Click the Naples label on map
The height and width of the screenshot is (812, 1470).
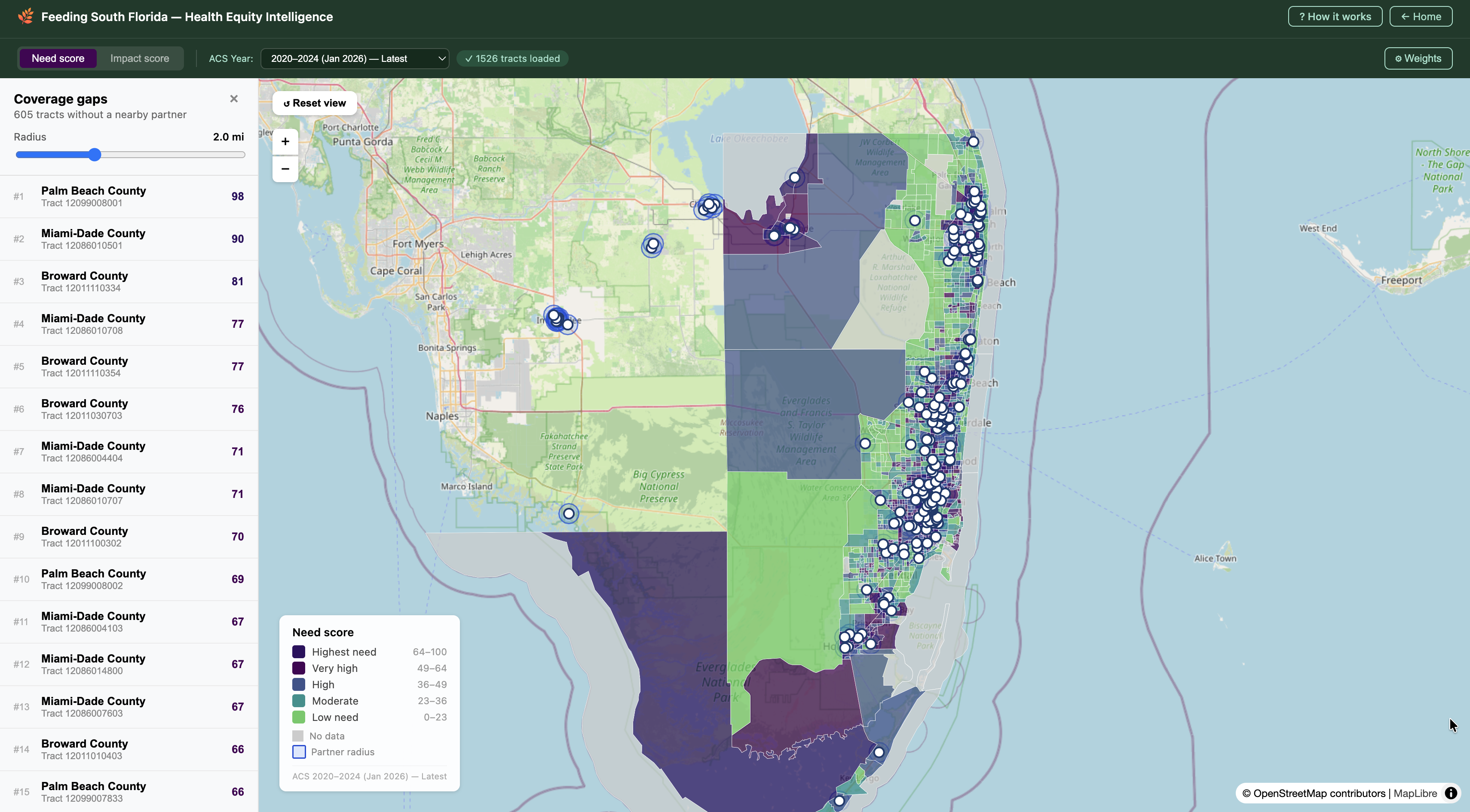(442, 416)
